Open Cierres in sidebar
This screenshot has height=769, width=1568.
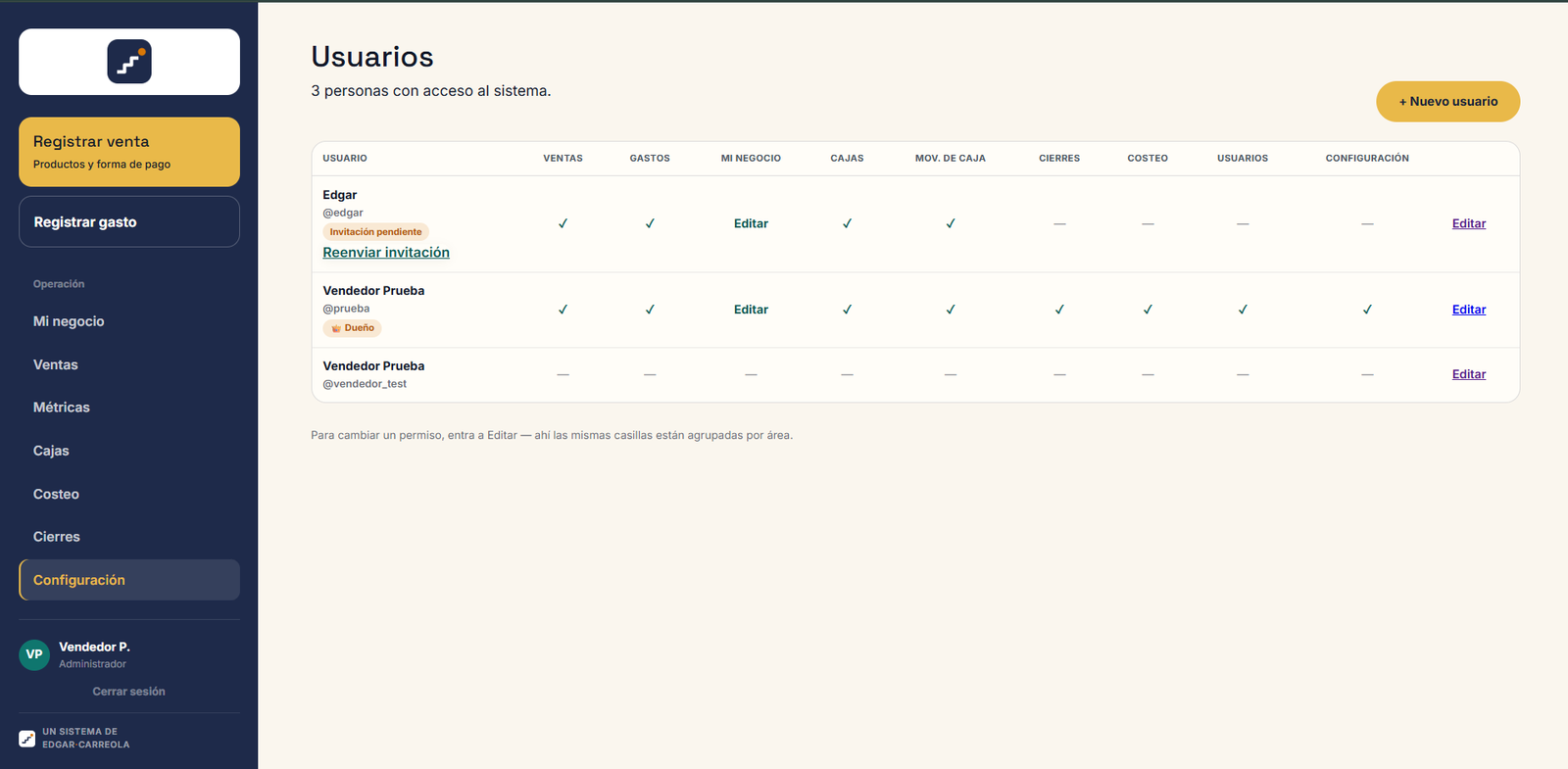coord(129,537)
